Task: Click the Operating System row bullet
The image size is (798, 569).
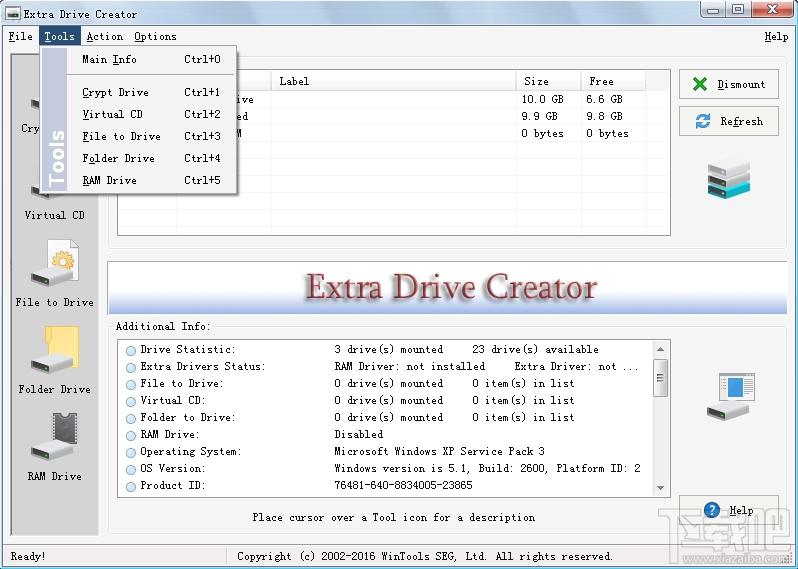Action: (131, 452)
